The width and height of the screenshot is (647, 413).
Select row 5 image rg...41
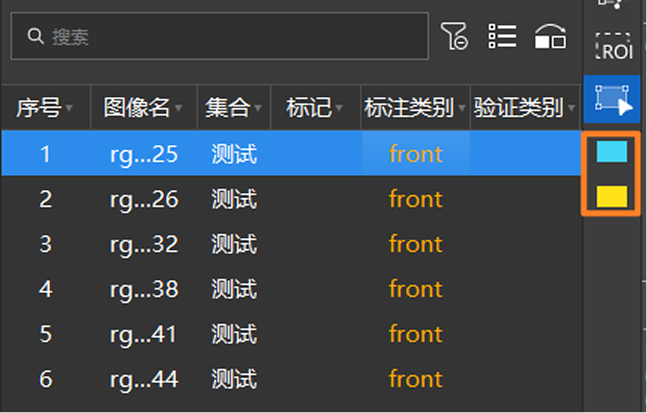click(143, 334)
